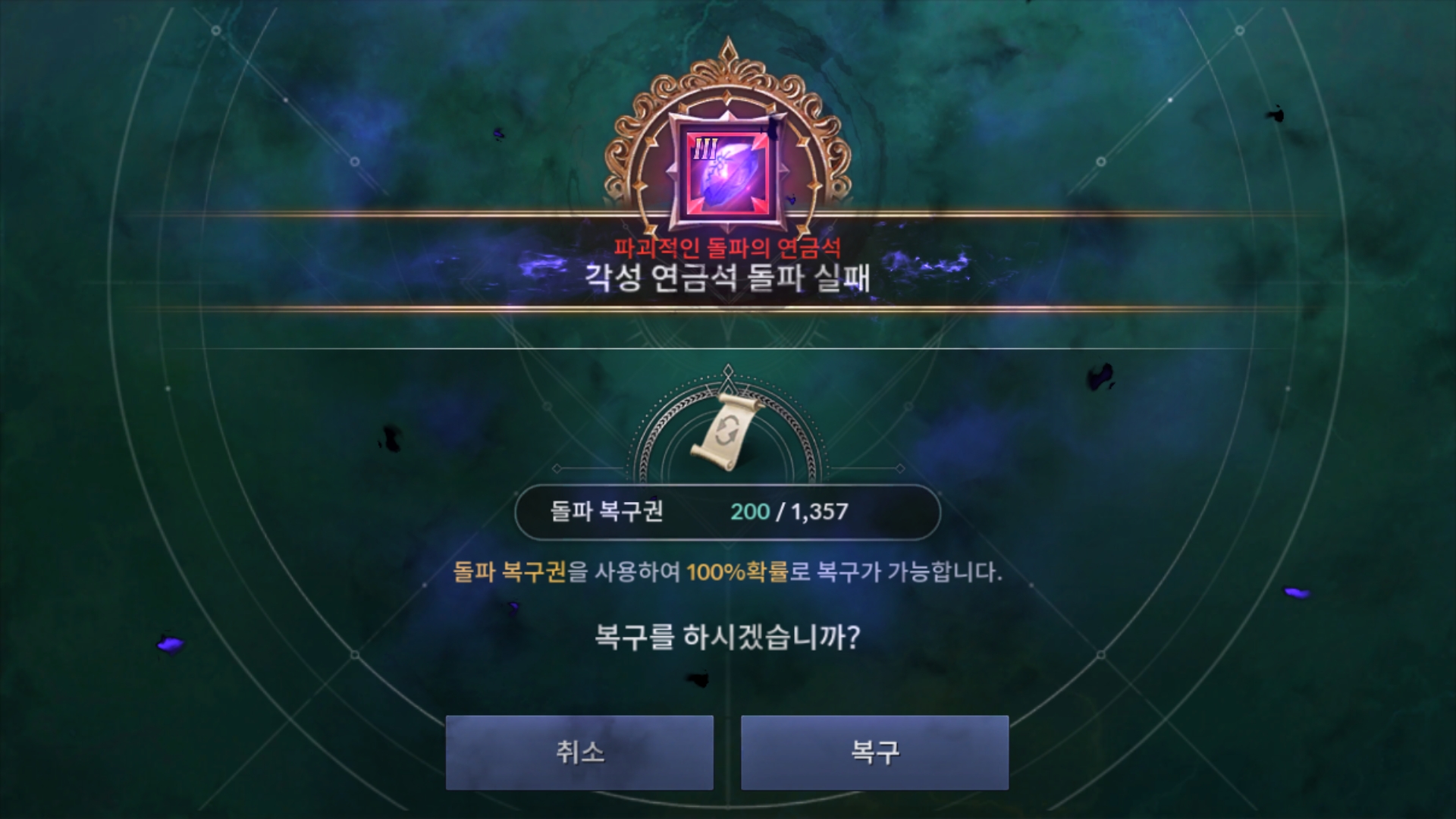Confirm restoration with the 복구 button

[x=874, y=752]
